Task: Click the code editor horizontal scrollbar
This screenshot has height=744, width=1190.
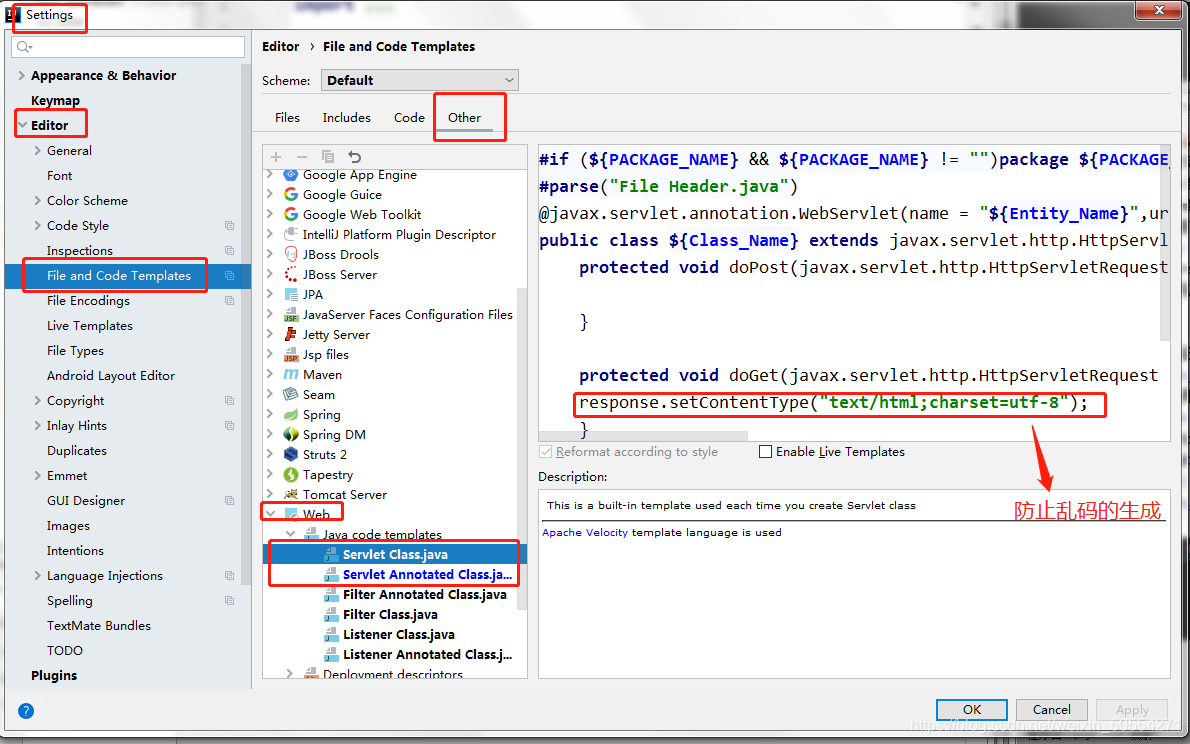Action: tap(643, 437)
